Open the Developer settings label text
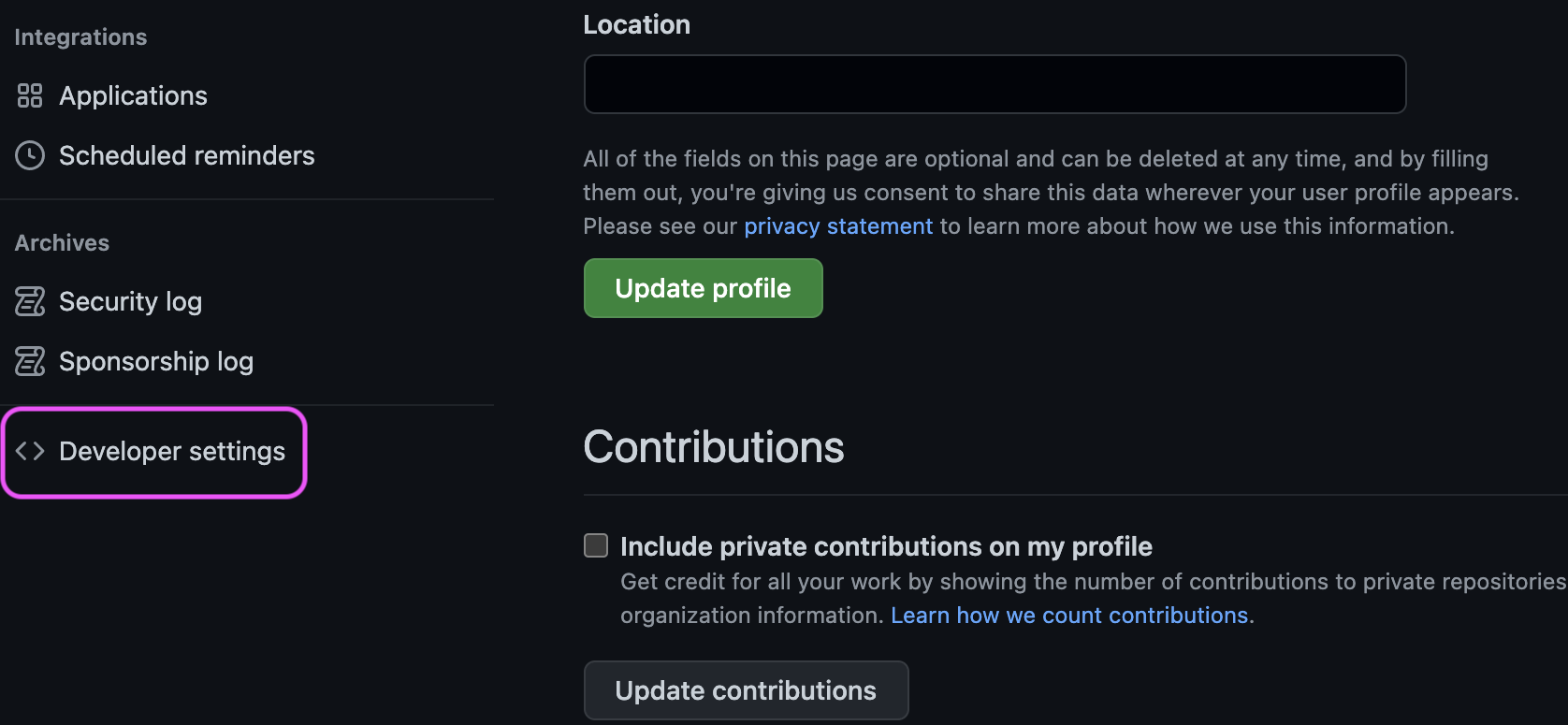The height and width of the screenshot is (725, 1568). pyautogui.click(x=172, y=451)
